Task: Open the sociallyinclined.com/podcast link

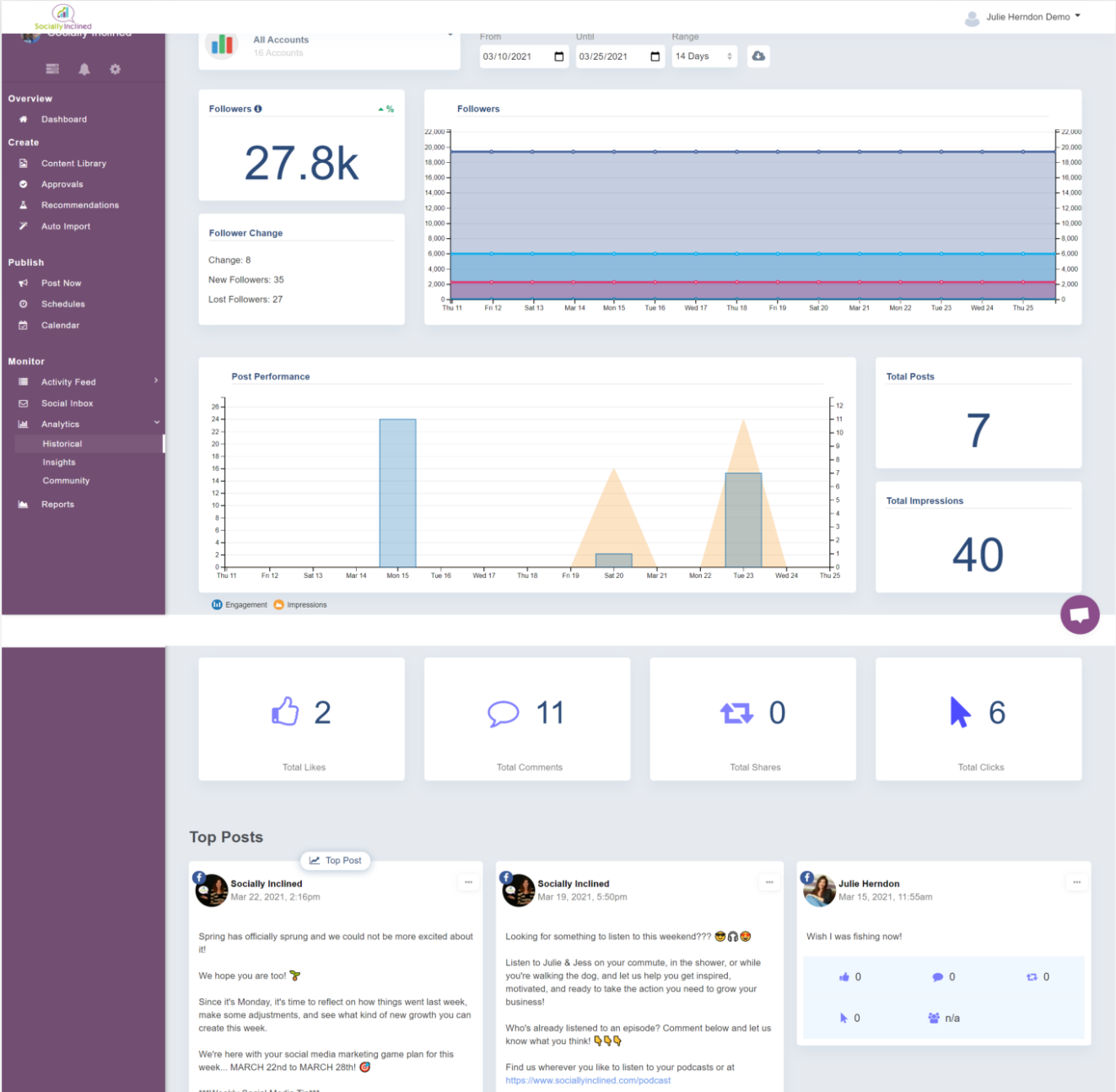Action: [588, 1080]
